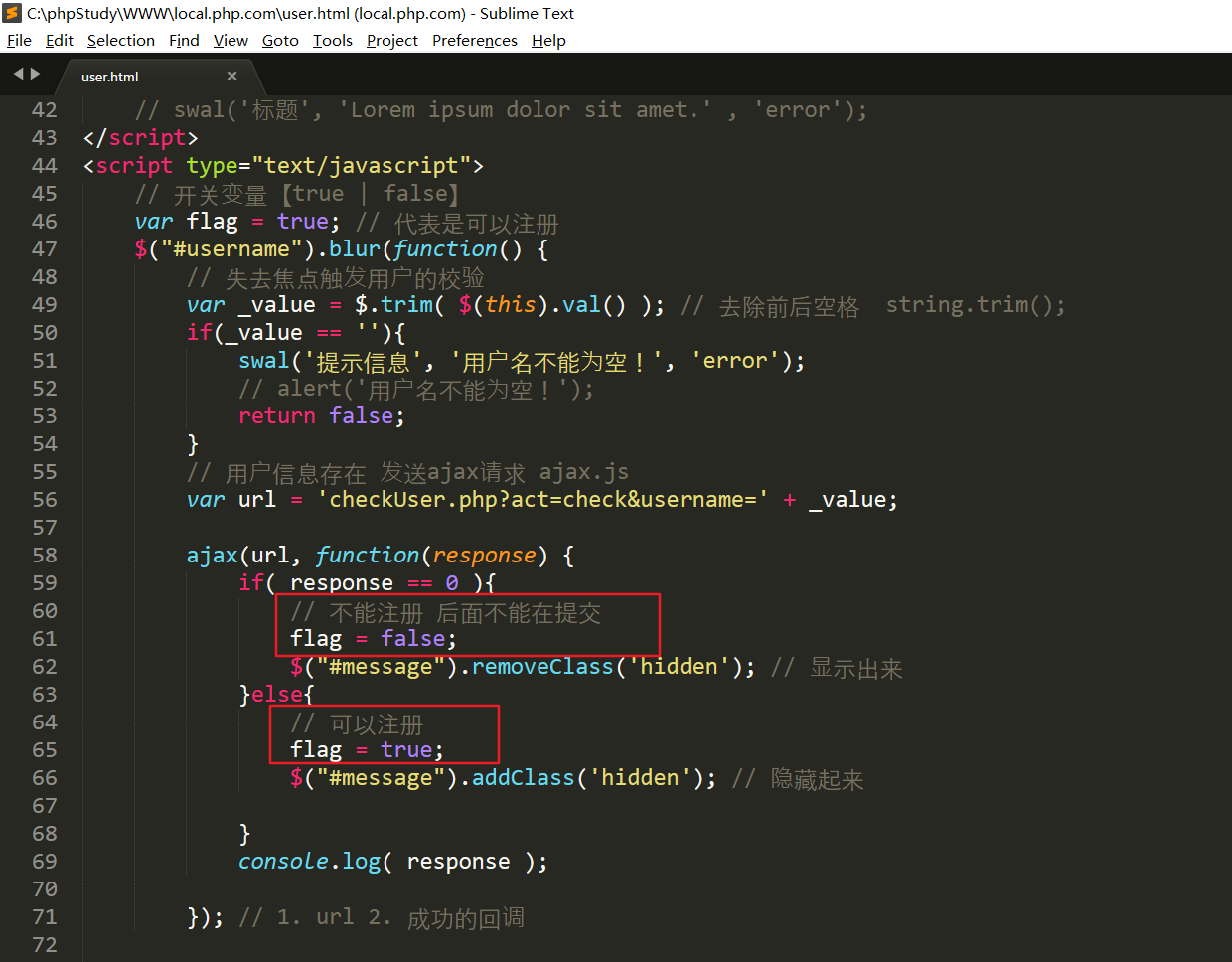
Task: Open the Help menu
Action: click(548, 41)
